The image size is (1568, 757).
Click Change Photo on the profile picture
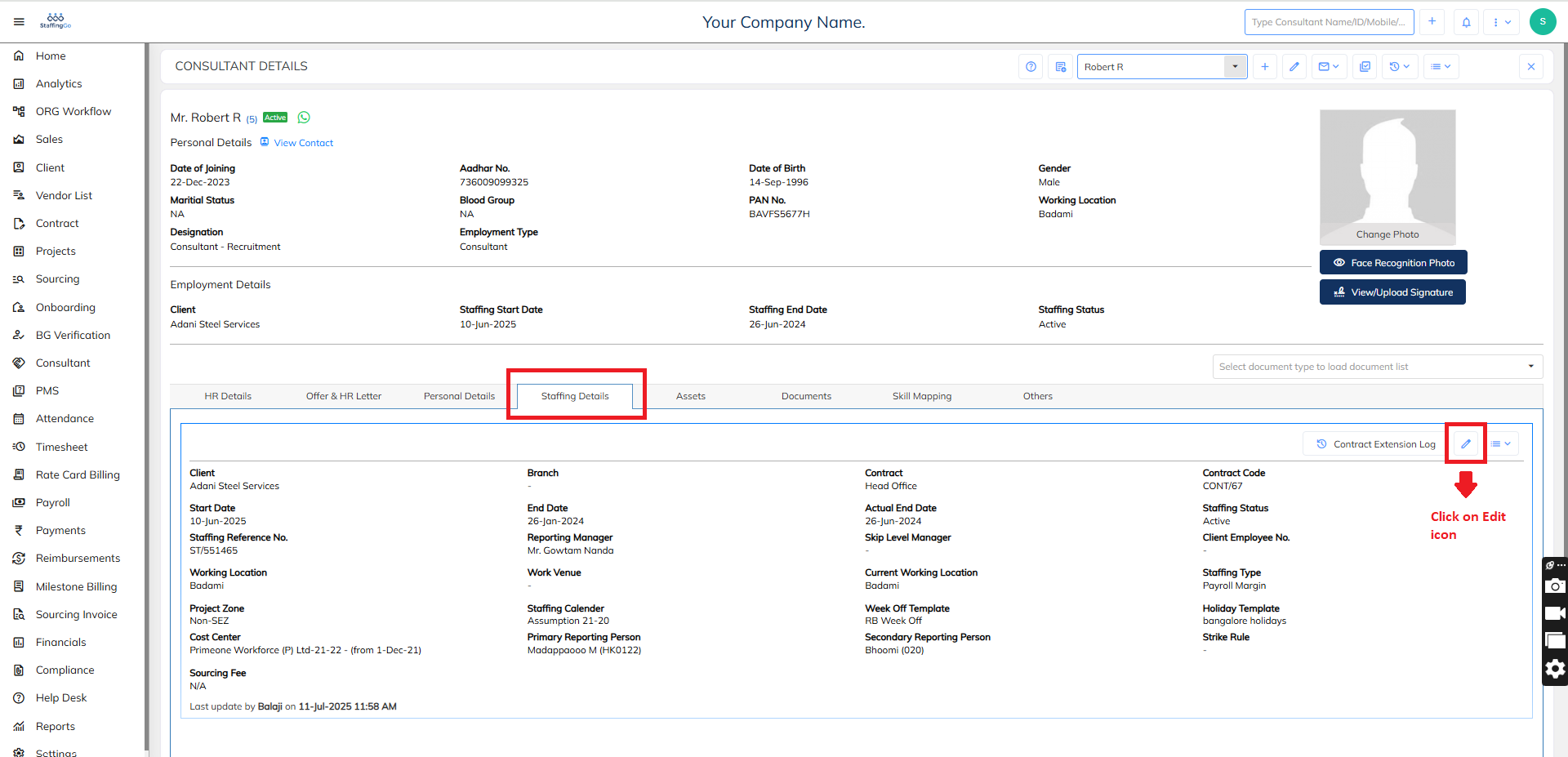[x=1388, y=234]
